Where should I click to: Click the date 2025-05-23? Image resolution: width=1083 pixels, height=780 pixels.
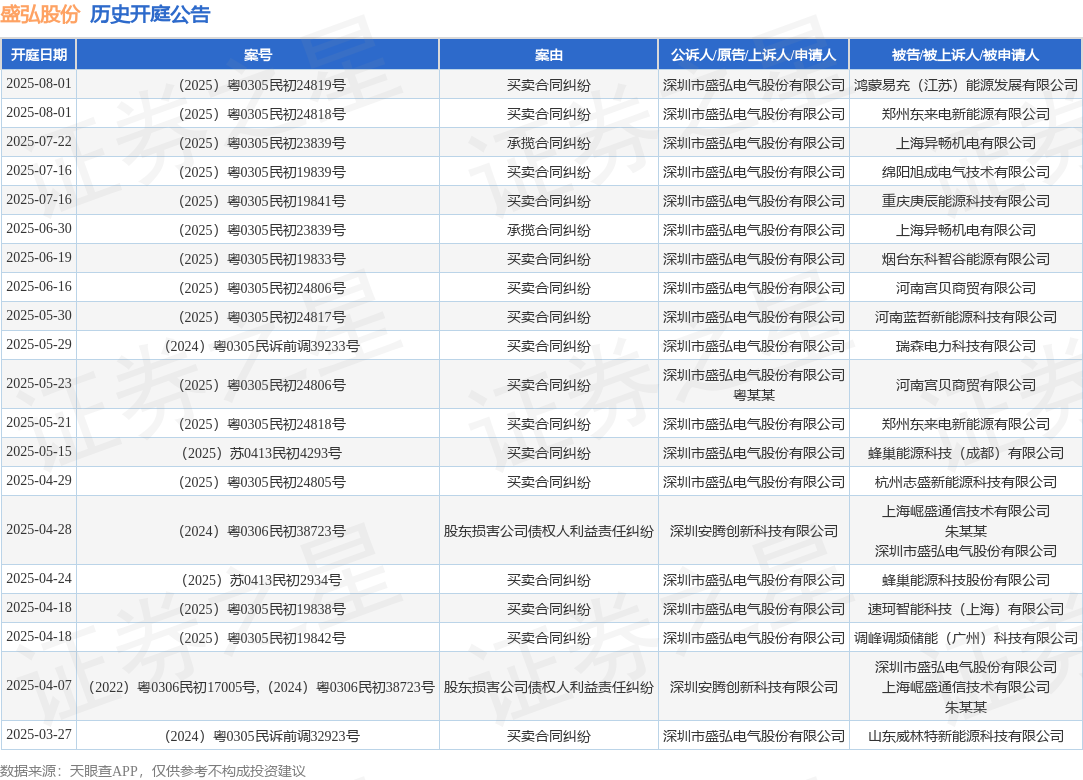pos(39,383)
